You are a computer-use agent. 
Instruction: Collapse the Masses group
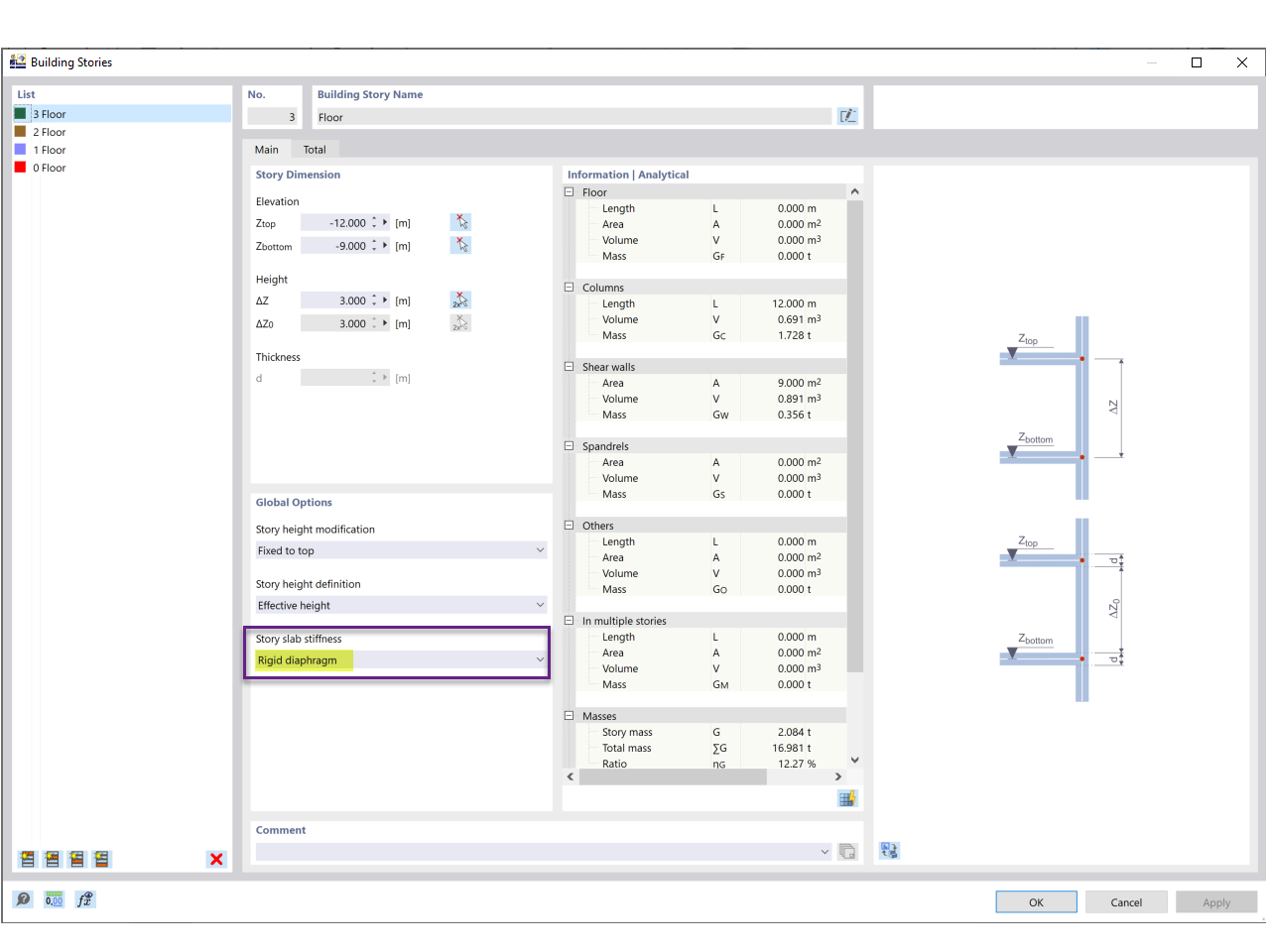pos(570,716)
